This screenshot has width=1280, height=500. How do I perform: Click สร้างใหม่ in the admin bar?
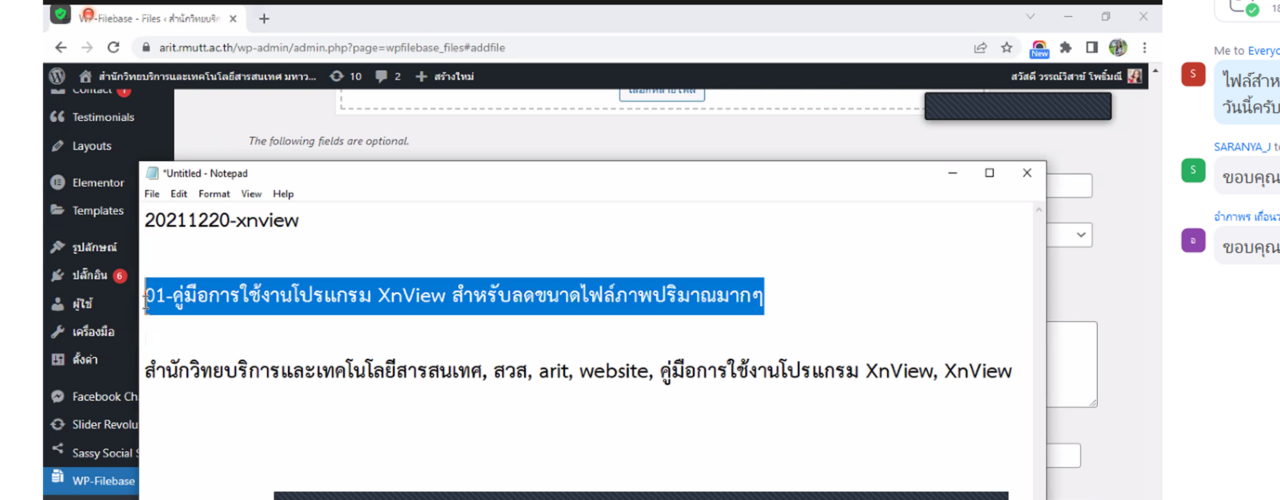(x=445, y=76)
